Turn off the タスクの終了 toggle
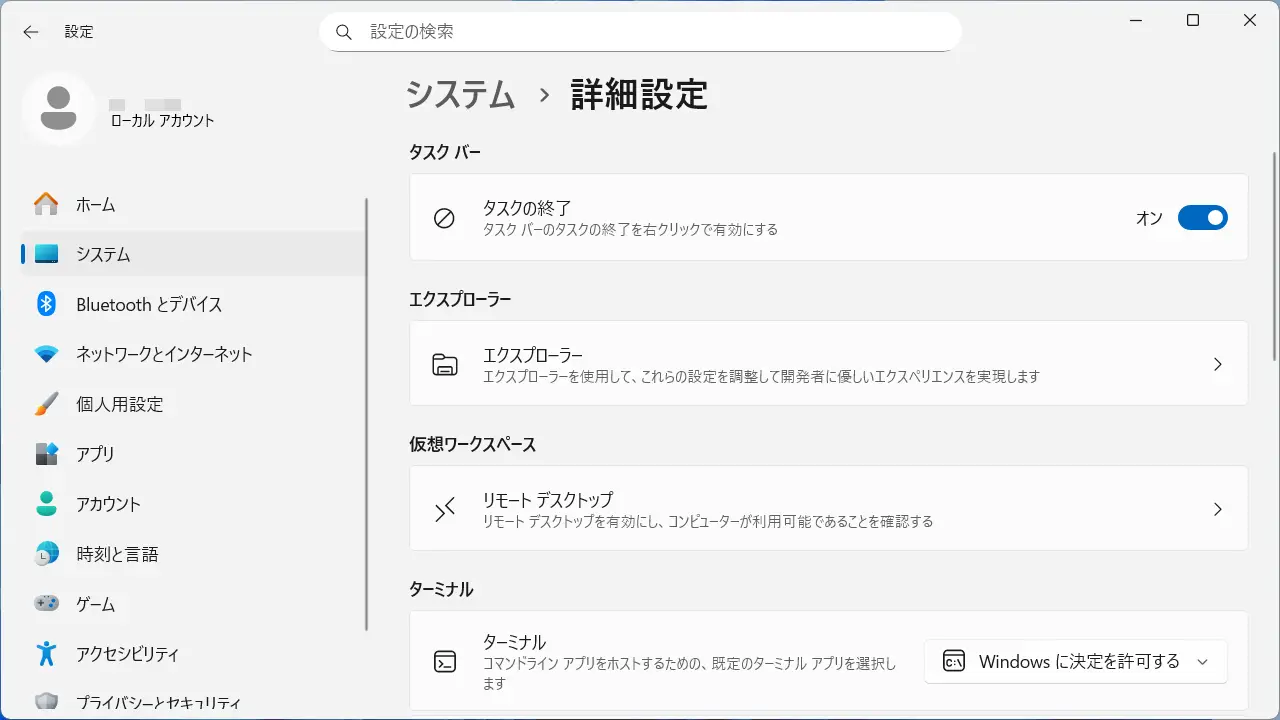The height and width of the screenshot is (720, 1280). (1202, 218)
